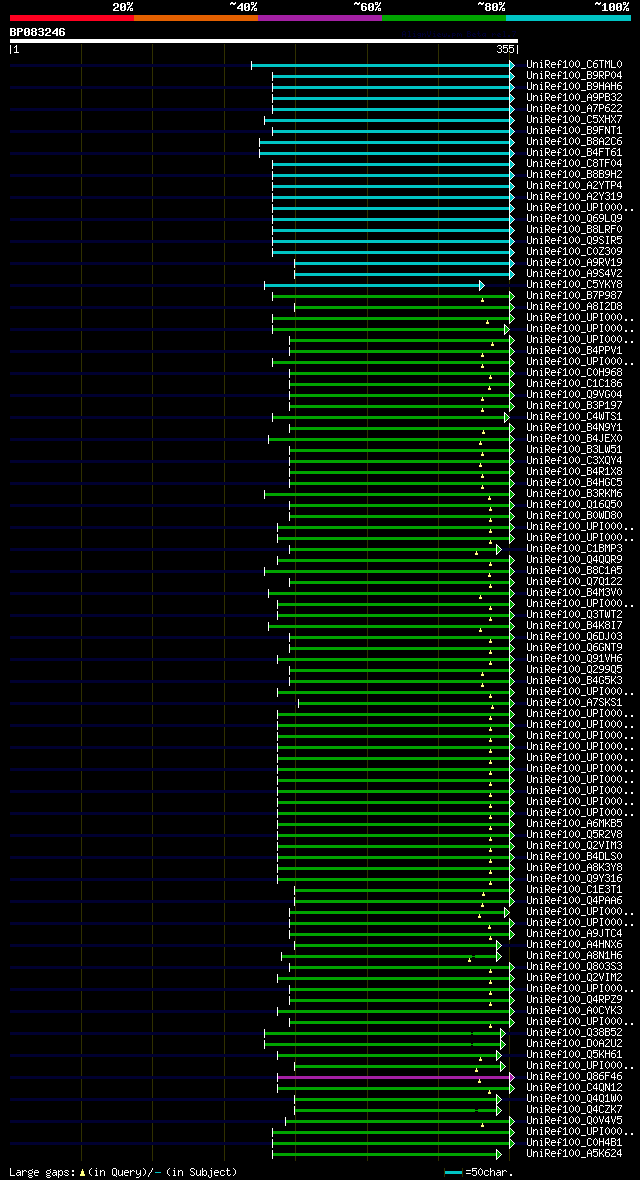
Task: Open hit UniRef100_C0H968
Action: click(x=574, y=373)
